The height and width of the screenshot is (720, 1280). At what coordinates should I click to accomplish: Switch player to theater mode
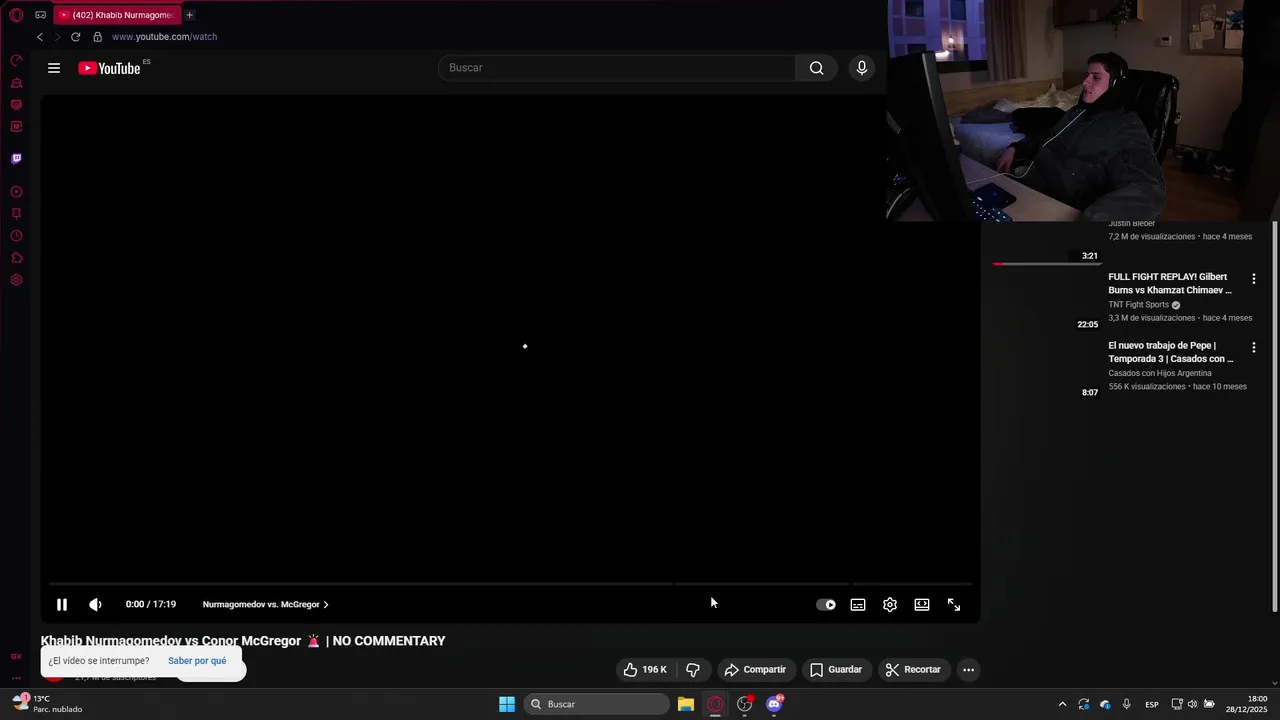click(x=922, y=604)
